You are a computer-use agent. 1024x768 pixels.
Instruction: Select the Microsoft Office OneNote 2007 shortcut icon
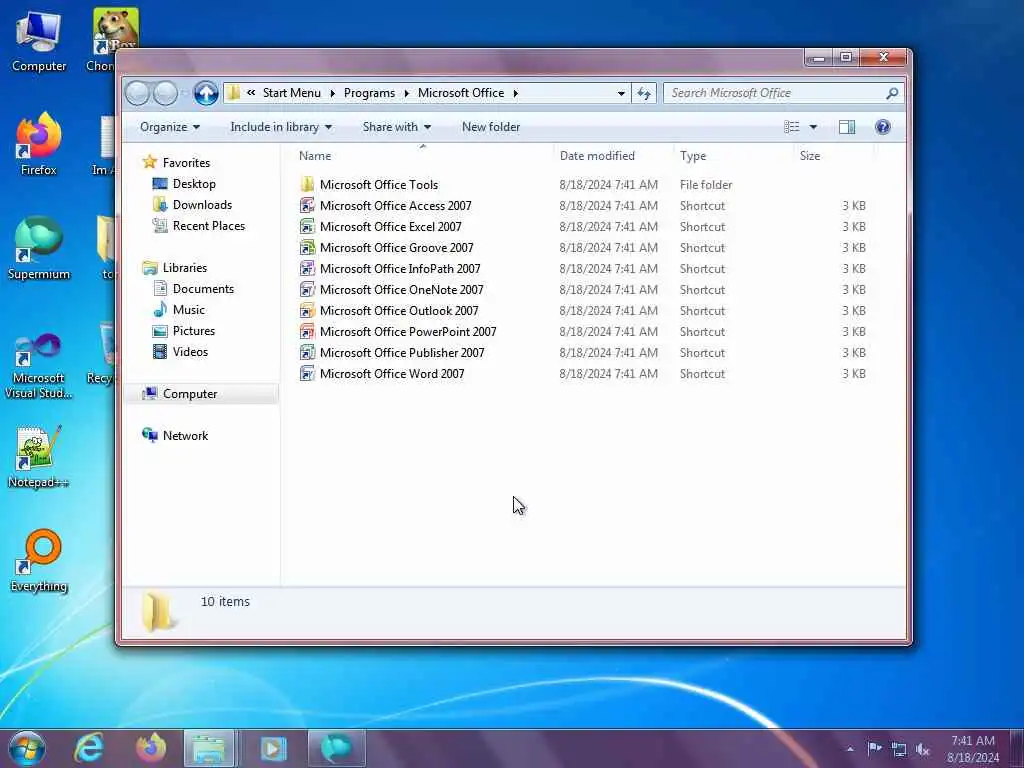[x=307, y=289]
